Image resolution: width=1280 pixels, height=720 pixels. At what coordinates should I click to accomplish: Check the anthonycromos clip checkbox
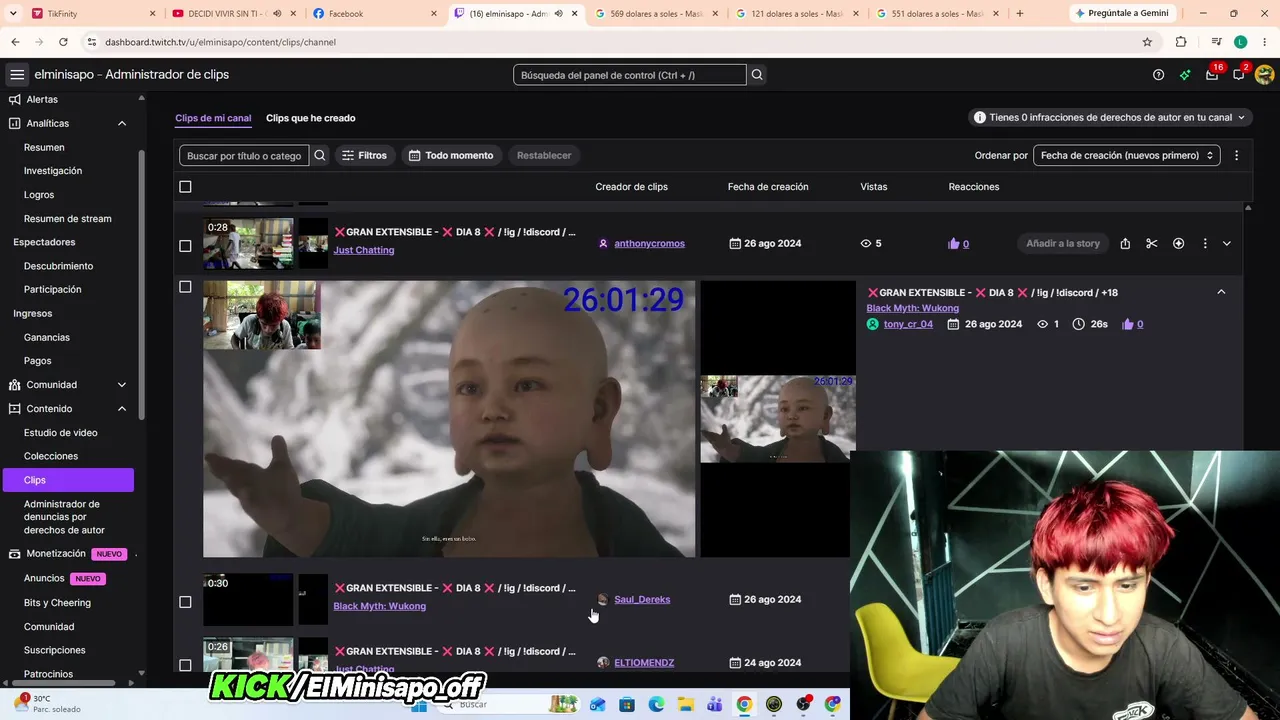(185, 246)
